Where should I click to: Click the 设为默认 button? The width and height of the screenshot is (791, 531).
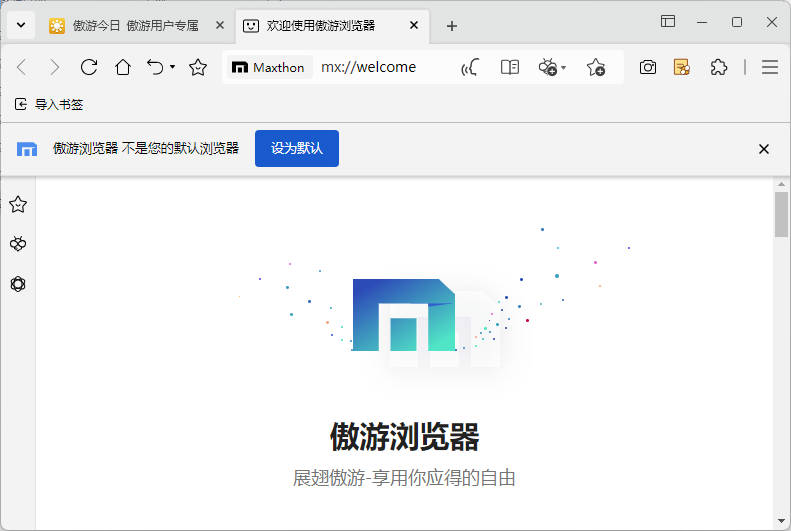(297, 148)
